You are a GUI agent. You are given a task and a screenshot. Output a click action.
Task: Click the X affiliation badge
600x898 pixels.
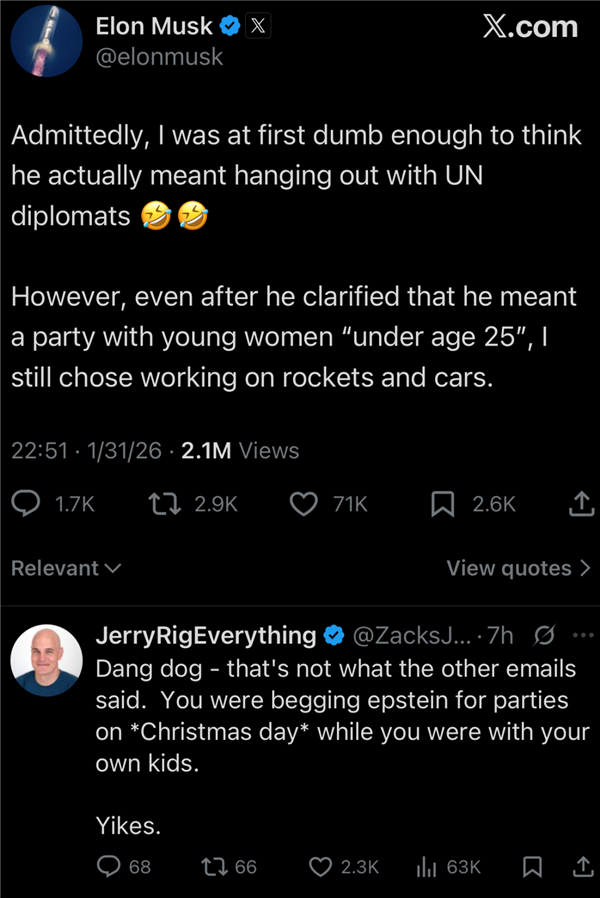(x=257, y=27)
